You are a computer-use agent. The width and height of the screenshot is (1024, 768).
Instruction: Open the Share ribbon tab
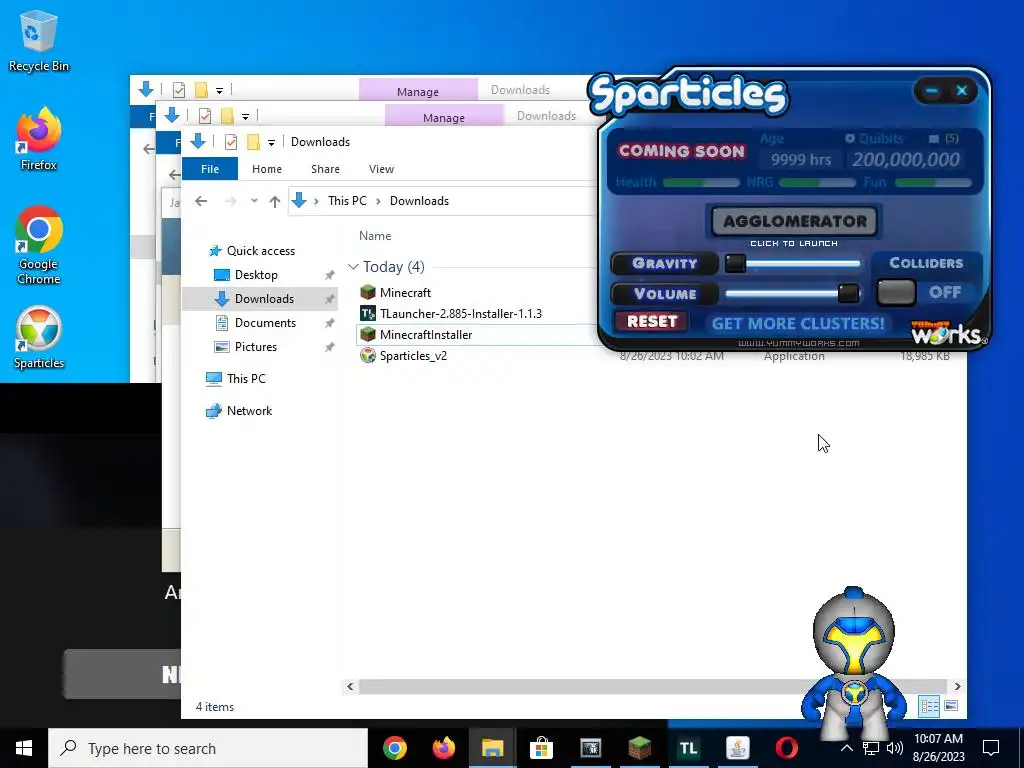(x=325, y=169)
